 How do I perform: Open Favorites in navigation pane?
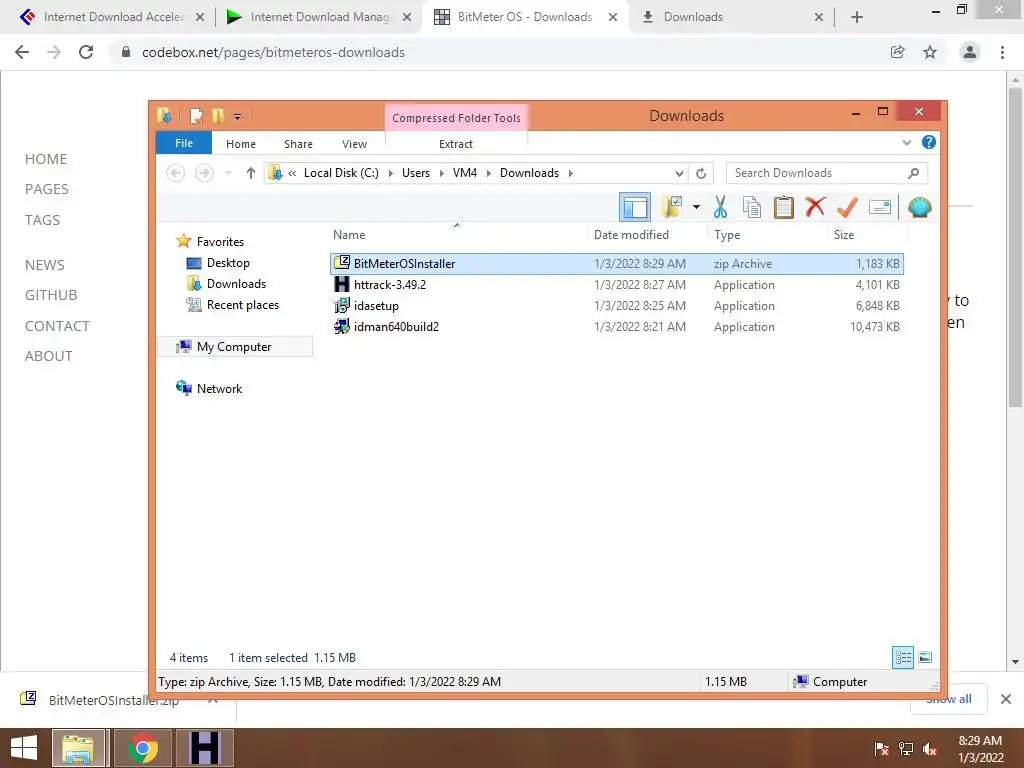[220, 242]
